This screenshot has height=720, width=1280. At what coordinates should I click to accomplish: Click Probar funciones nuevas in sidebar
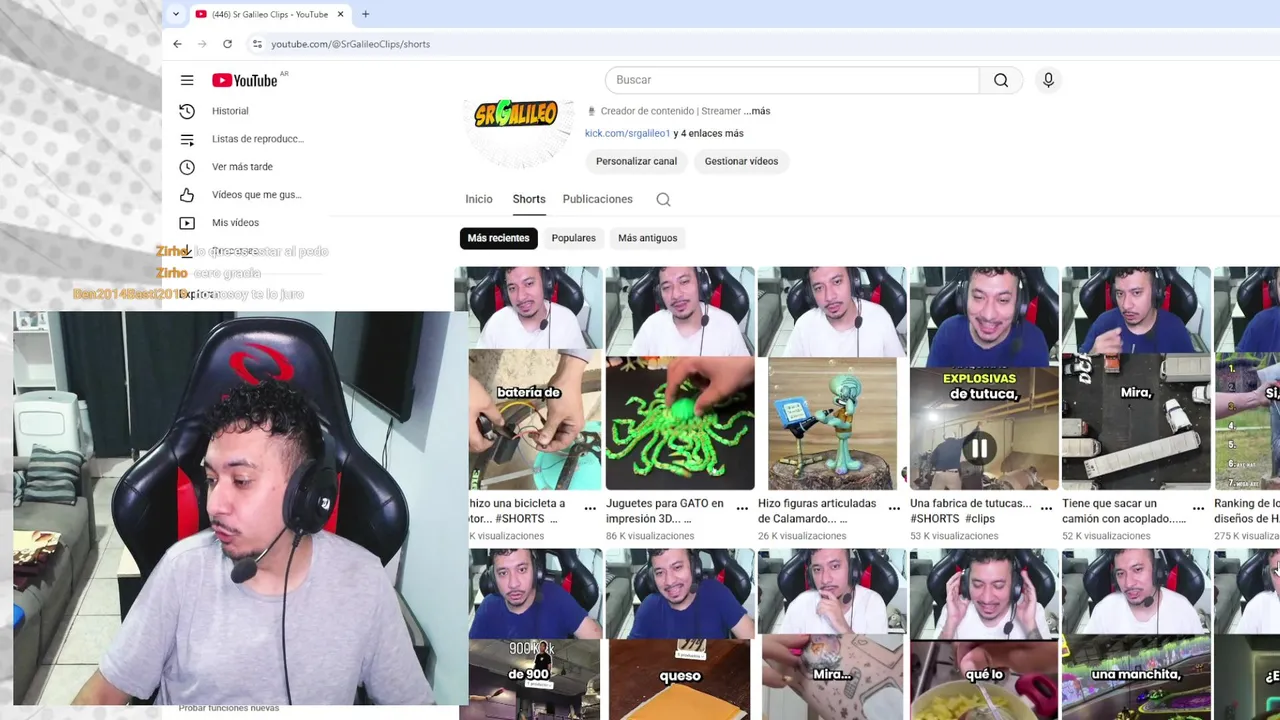coord(229,708)
